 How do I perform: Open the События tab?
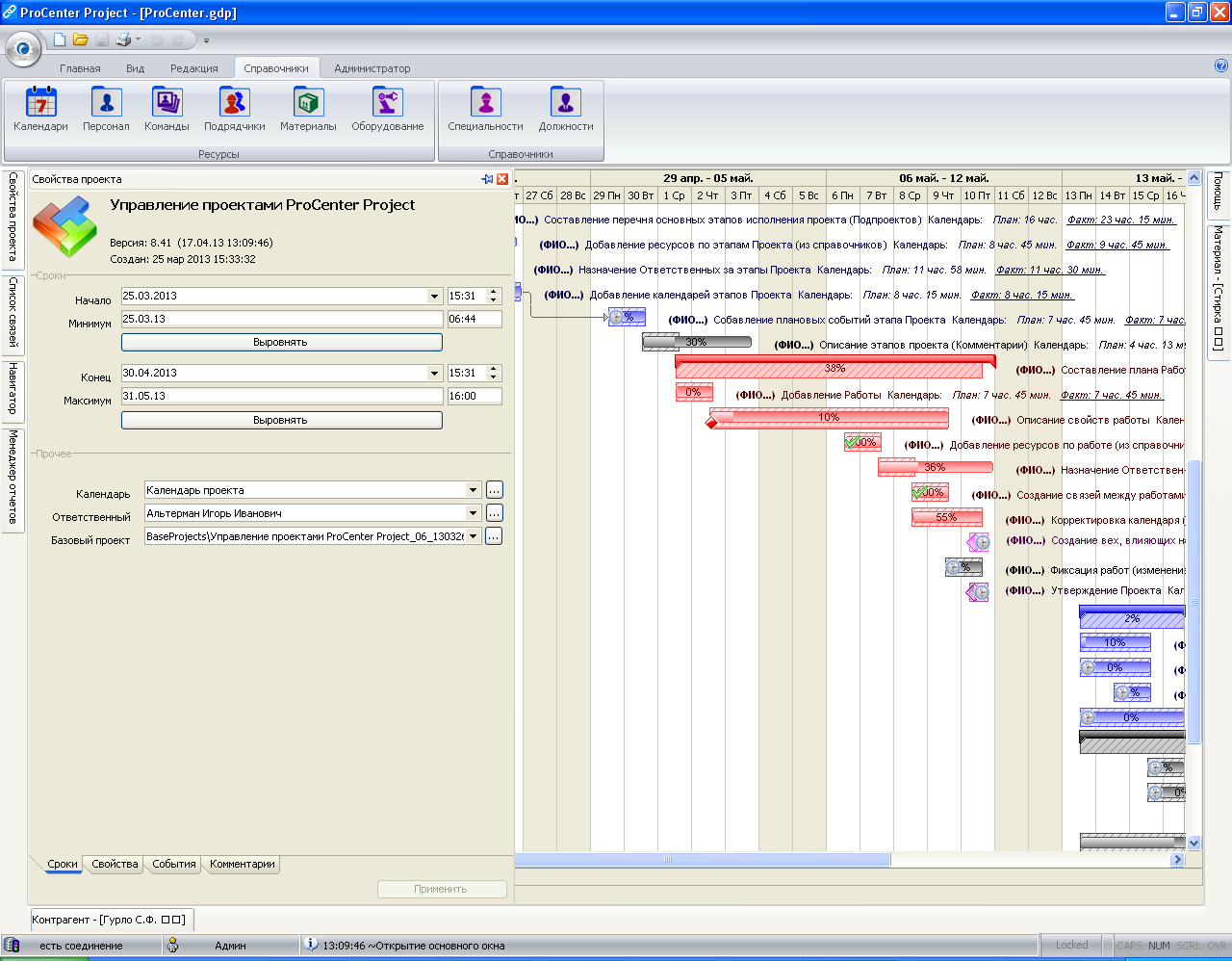click(174, 864)
